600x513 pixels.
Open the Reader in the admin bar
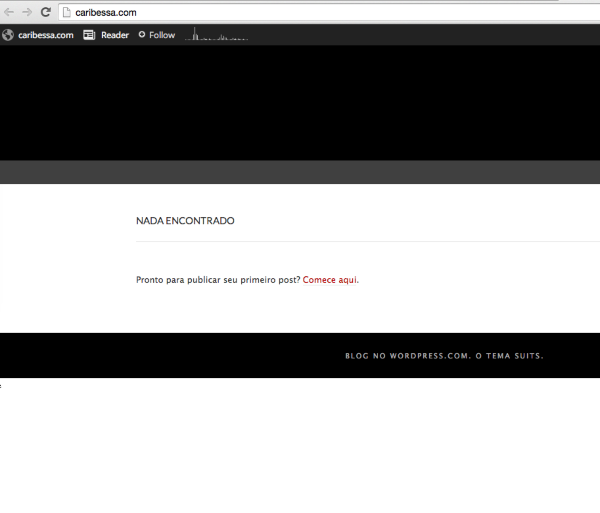pyautogui.click(x=115, y=35)
